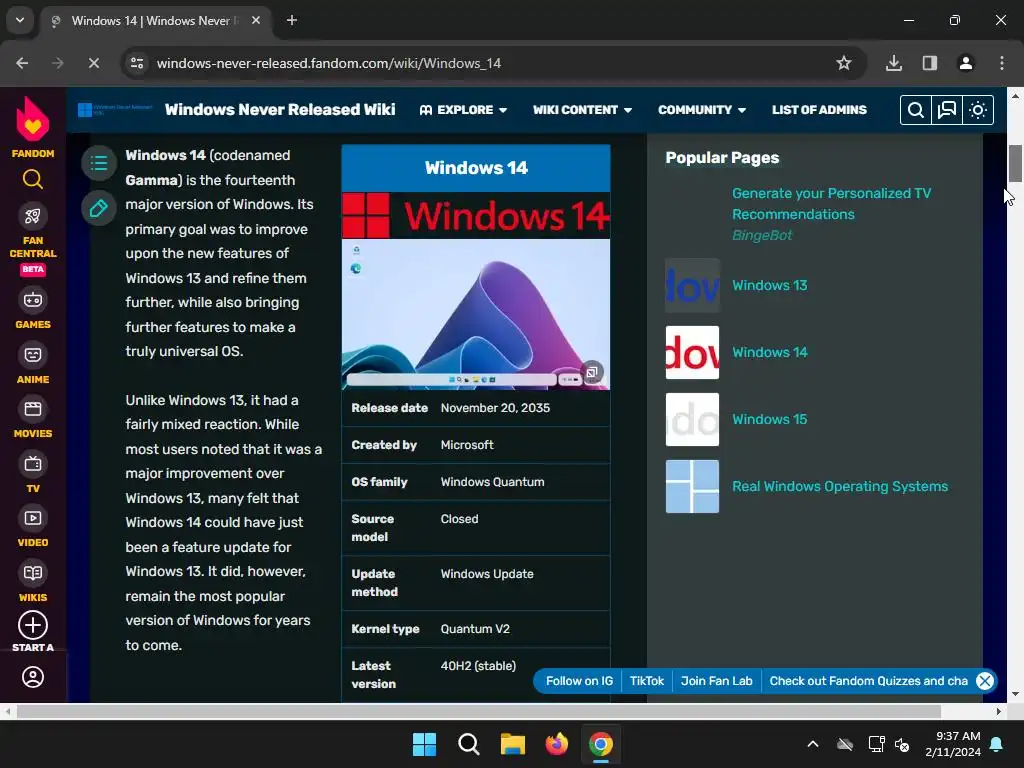Open Chrome three-dot menu
The height and width of the screenshot is (768, 1024).
click(1002, 63)
